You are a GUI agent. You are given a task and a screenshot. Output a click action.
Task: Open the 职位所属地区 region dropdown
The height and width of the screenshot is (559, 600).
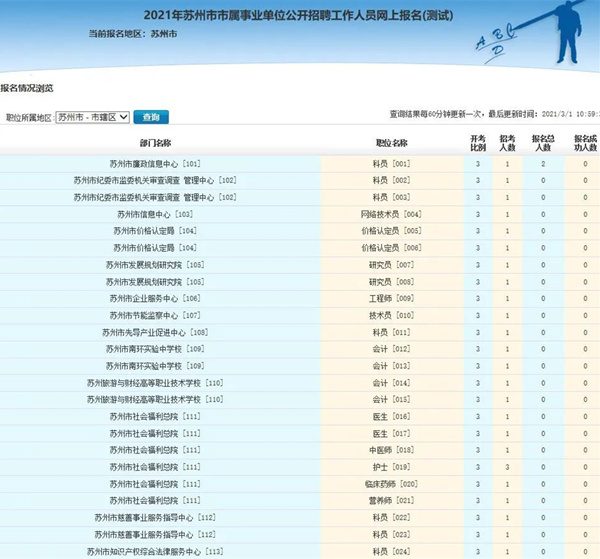coord(93,117)
